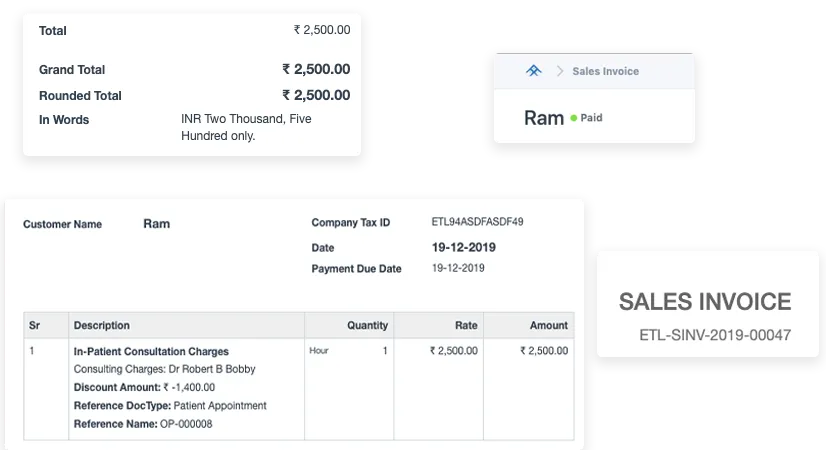The width and height of the screenshot is (826, 450).
Task: Click the SALES INVOICE heading
Action: click(x=705, y=302)
